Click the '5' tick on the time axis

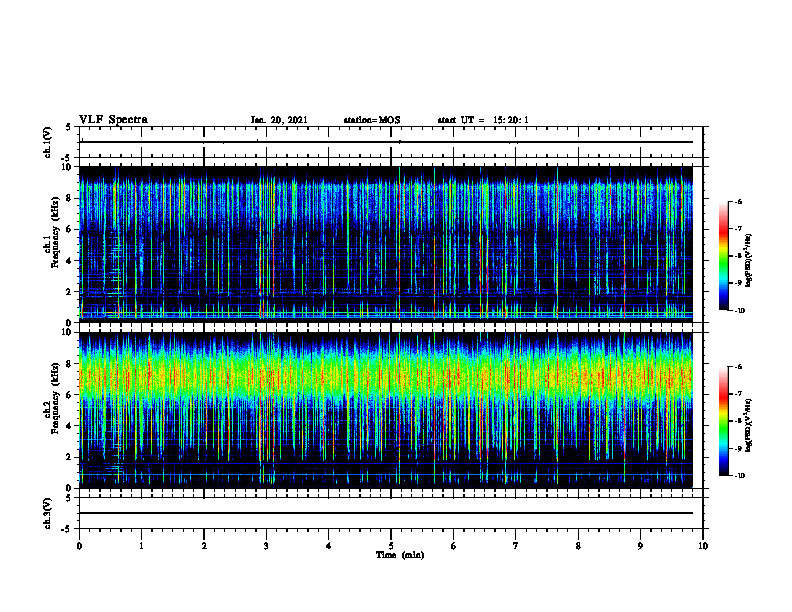(391, 546)
